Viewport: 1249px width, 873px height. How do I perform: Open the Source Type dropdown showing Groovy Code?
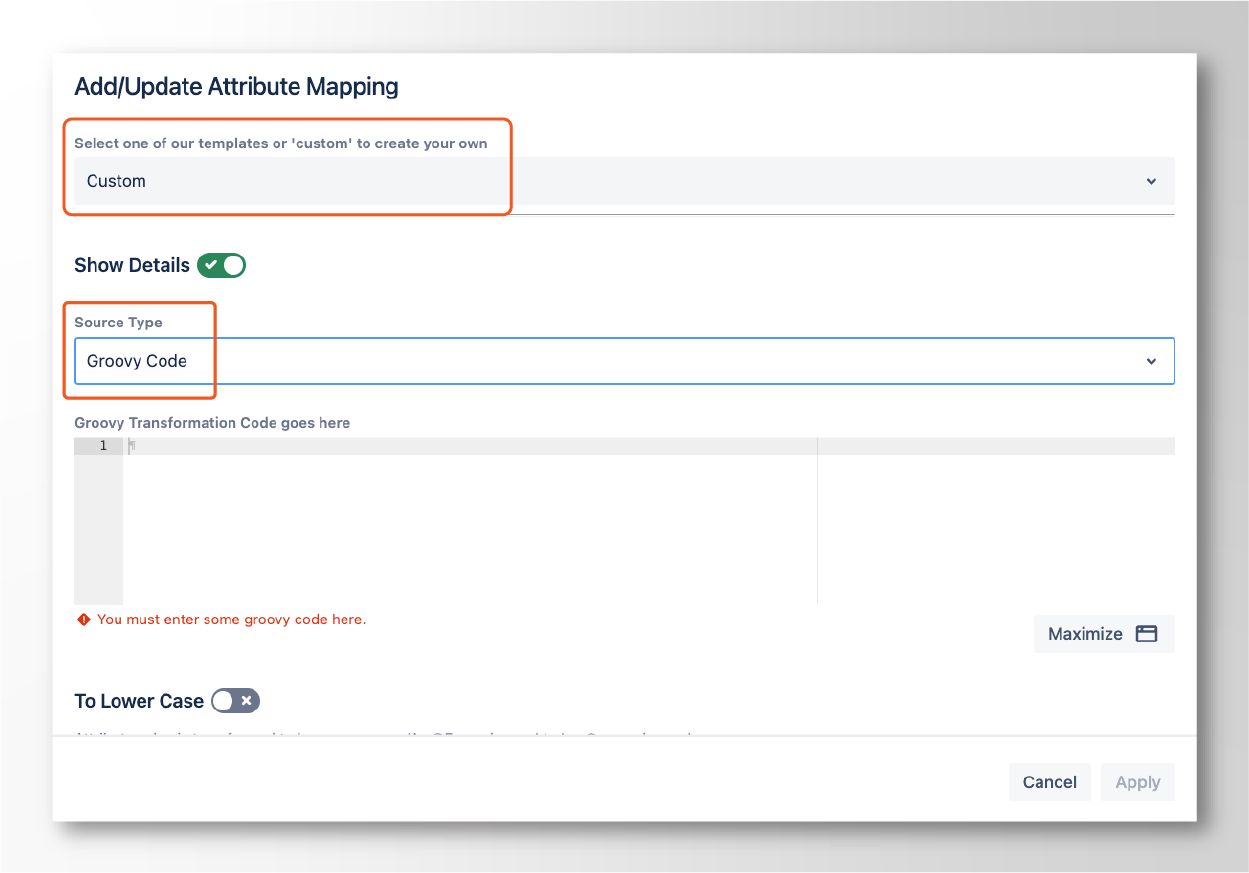pyautogui.click(x=624, y=361)
